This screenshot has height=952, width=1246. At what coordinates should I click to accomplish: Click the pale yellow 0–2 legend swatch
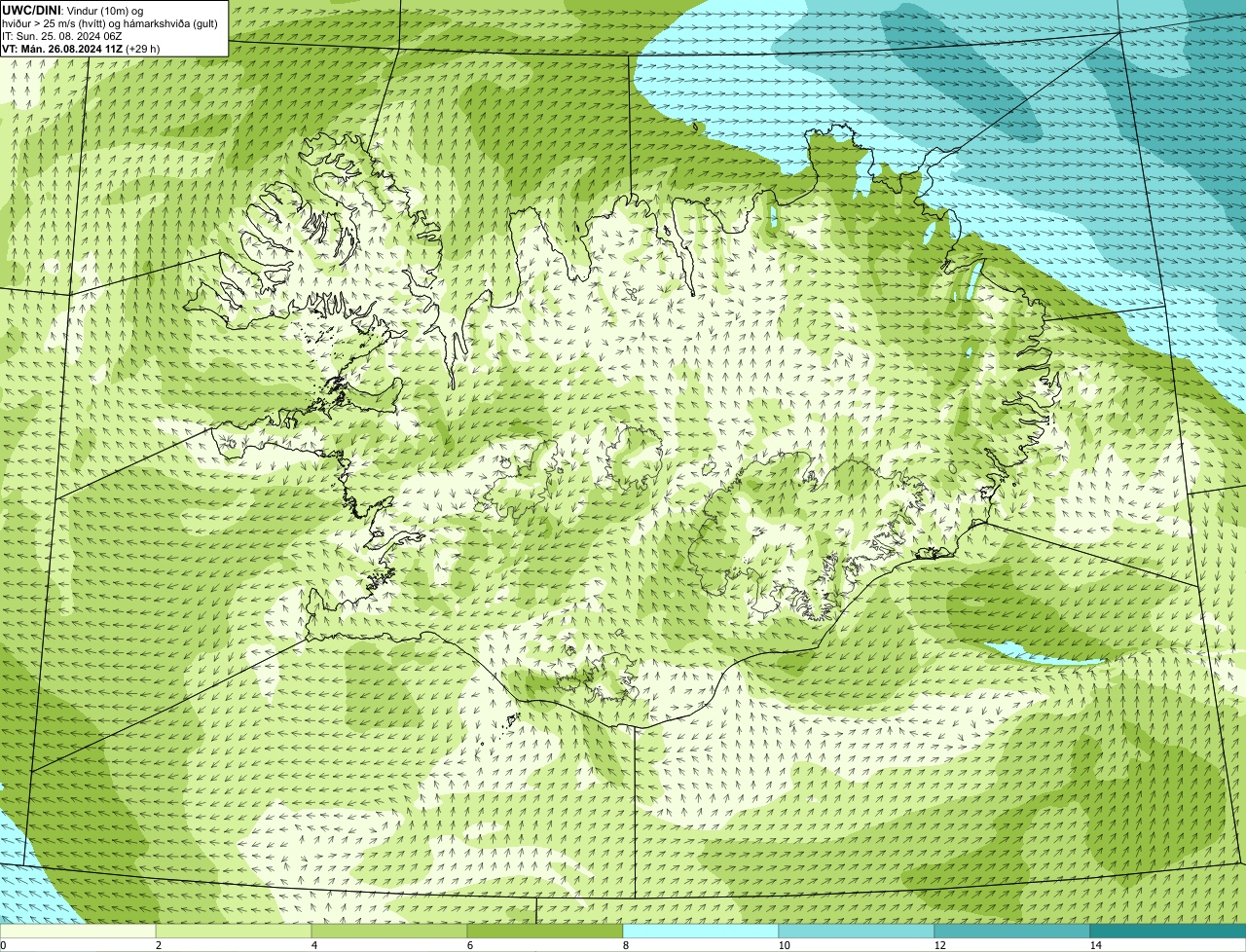click(x=78, y=931)
